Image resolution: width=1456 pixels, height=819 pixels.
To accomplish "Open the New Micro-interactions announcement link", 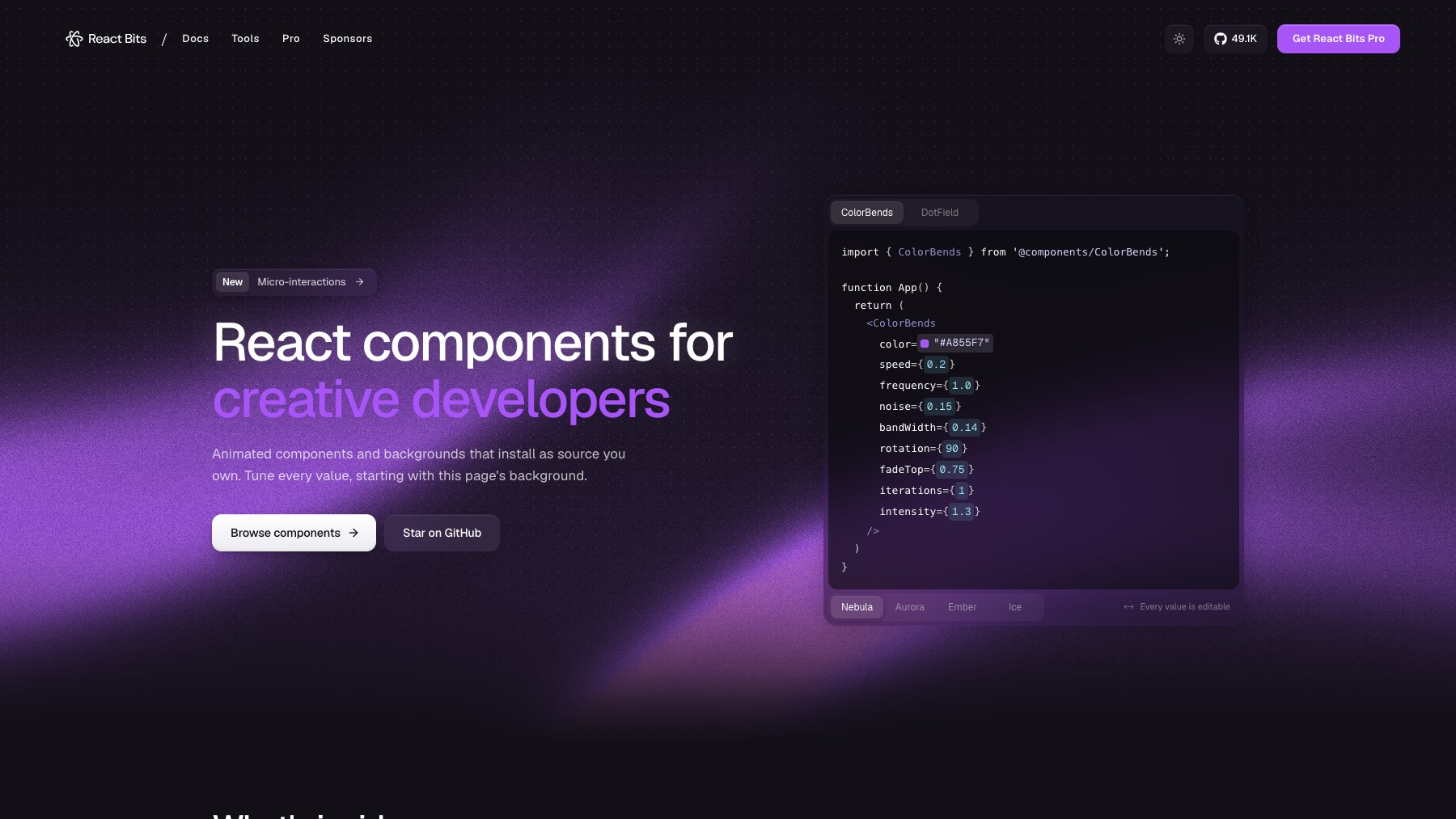I will tap(294, 282).
